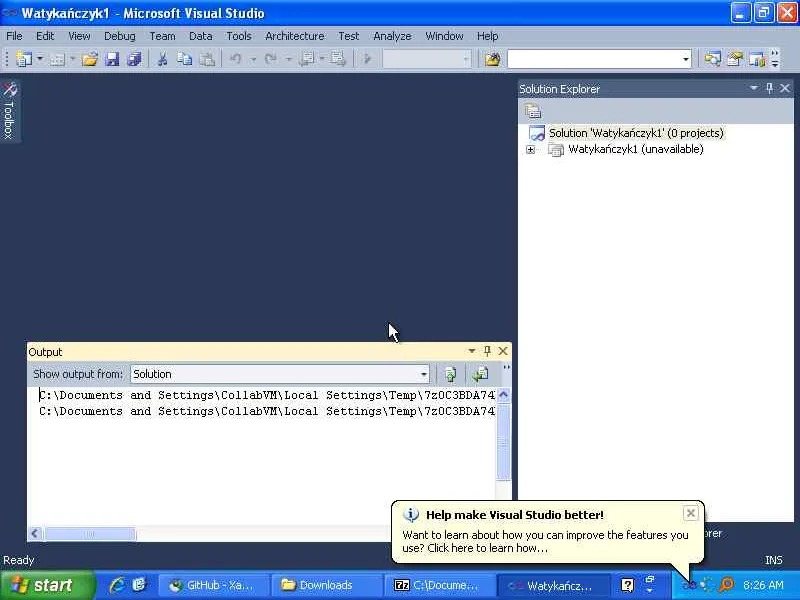This screenshot has height=600, width=800.
Task: Click the Save All icon
Action: [x=134, y=59]
